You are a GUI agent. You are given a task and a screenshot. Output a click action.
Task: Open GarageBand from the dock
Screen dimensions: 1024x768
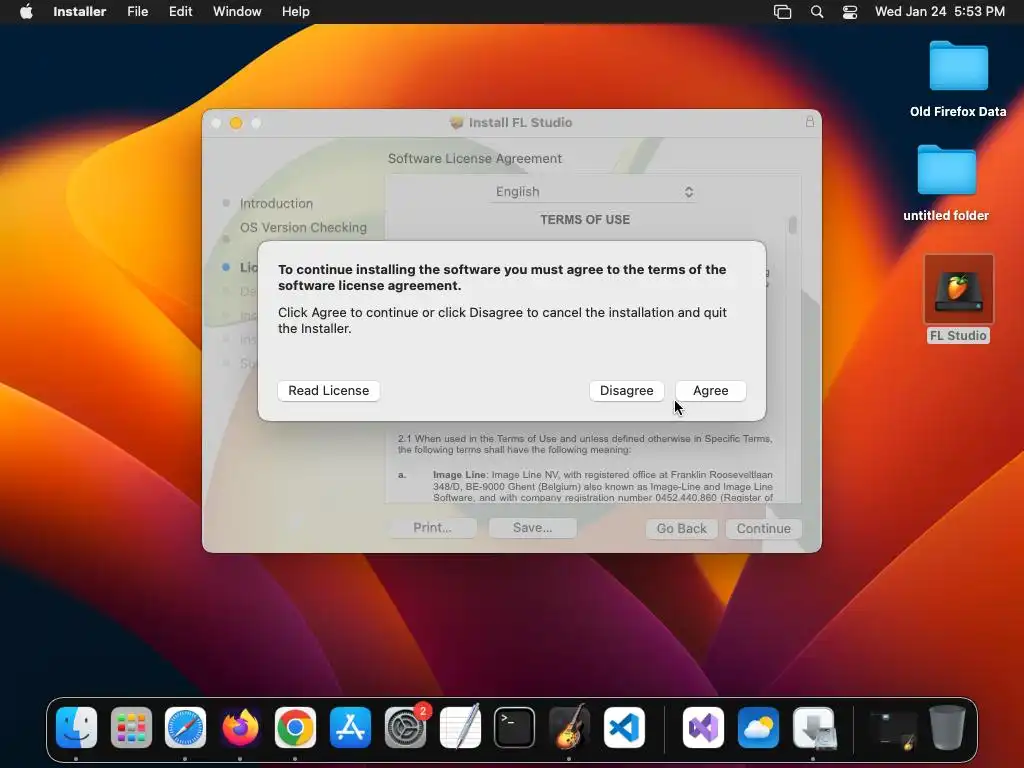point(569,728)
